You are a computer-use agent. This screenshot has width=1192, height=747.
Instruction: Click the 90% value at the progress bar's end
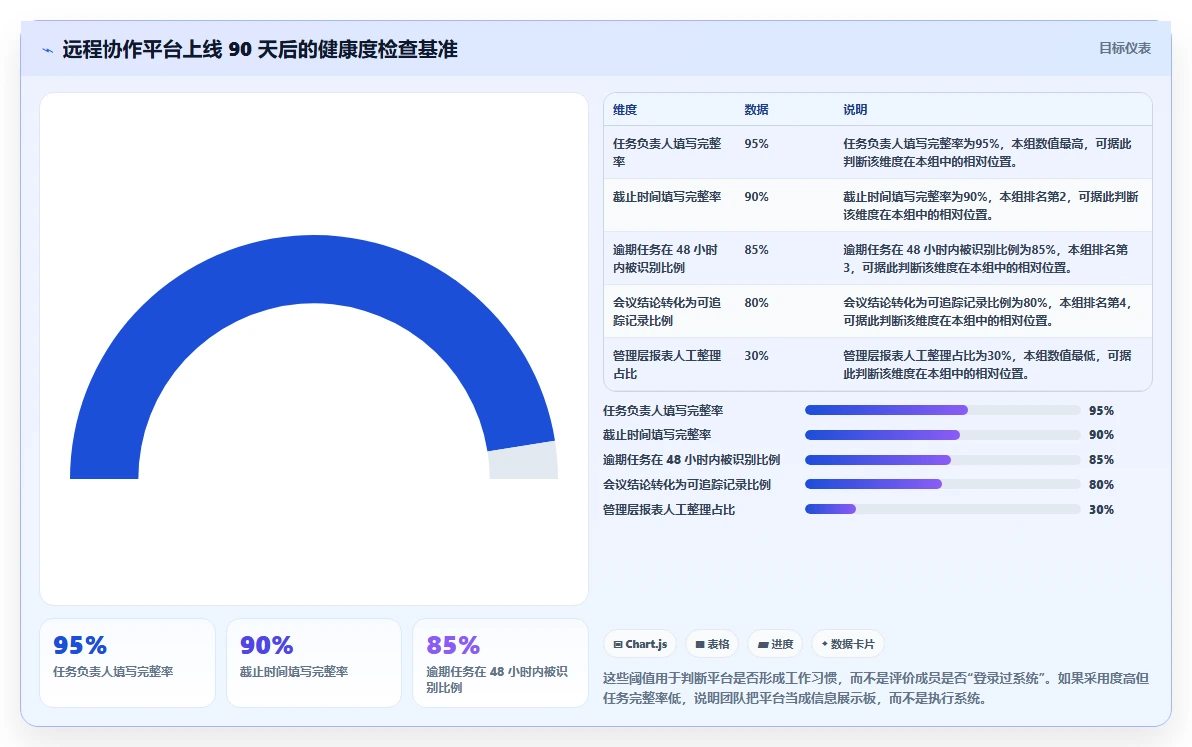click(1101, 435)
